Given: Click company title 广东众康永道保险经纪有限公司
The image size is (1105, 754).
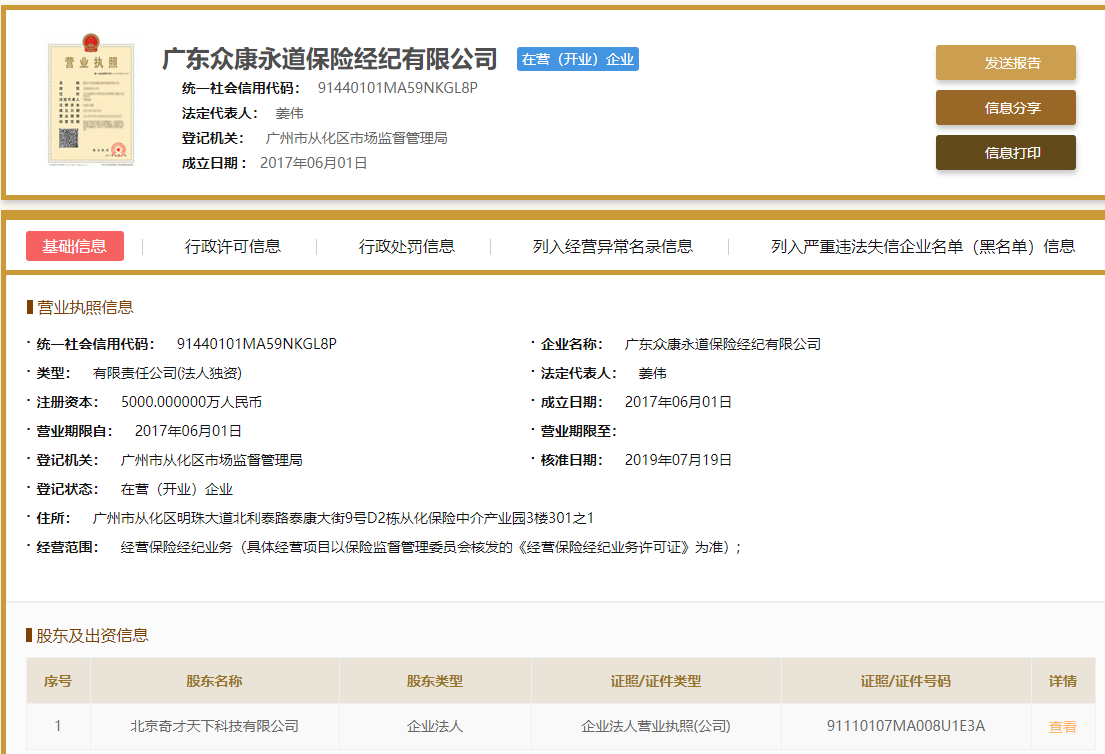Looking at the screenshot, I should [330, 59].
